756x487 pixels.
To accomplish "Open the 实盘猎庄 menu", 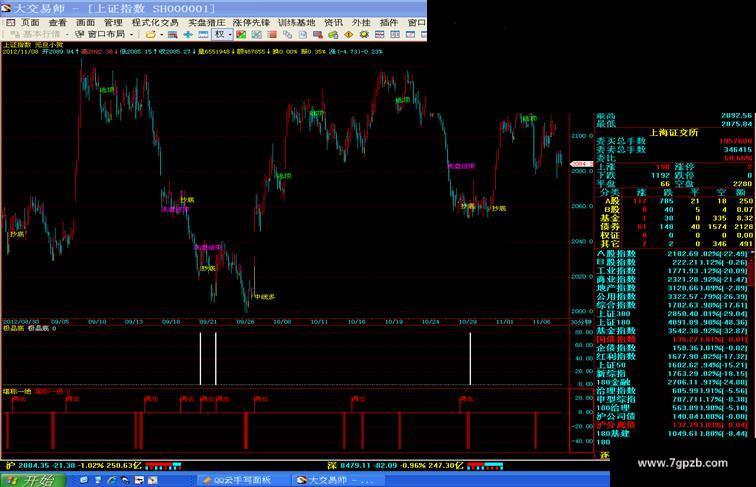I will [x=206, y=23].
